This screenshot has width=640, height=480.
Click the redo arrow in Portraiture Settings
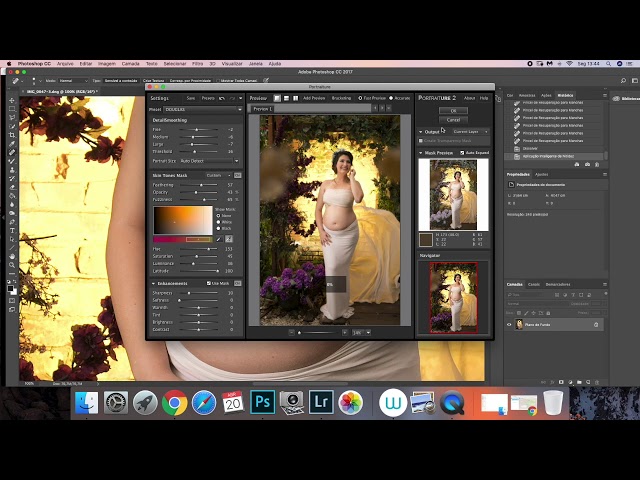232,98
